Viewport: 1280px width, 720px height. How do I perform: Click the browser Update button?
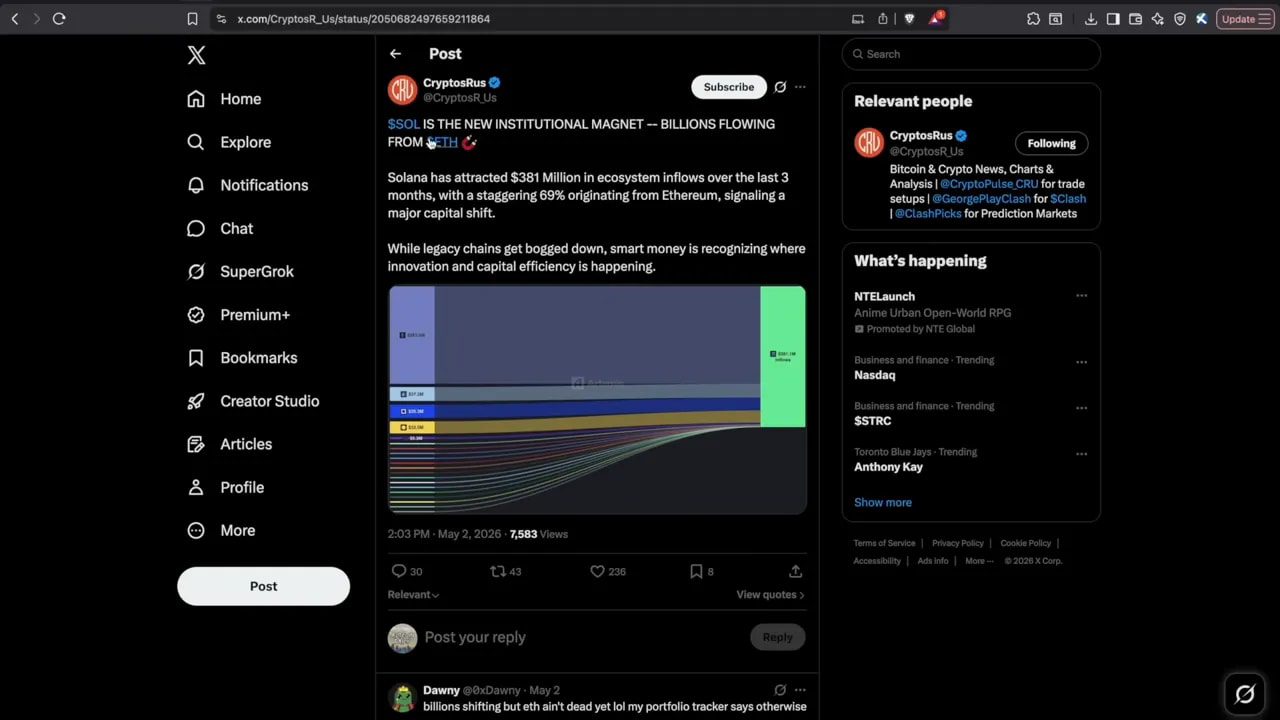click(x=1245, y=19)
